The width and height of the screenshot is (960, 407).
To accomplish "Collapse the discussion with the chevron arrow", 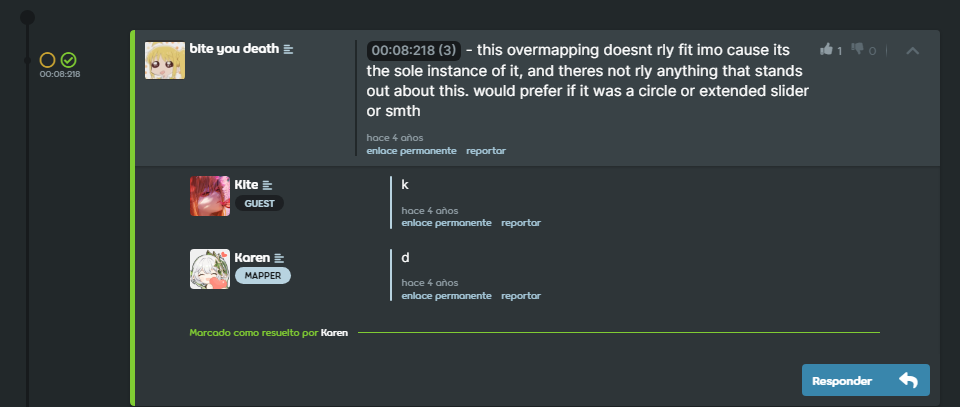I will point(912,51).
